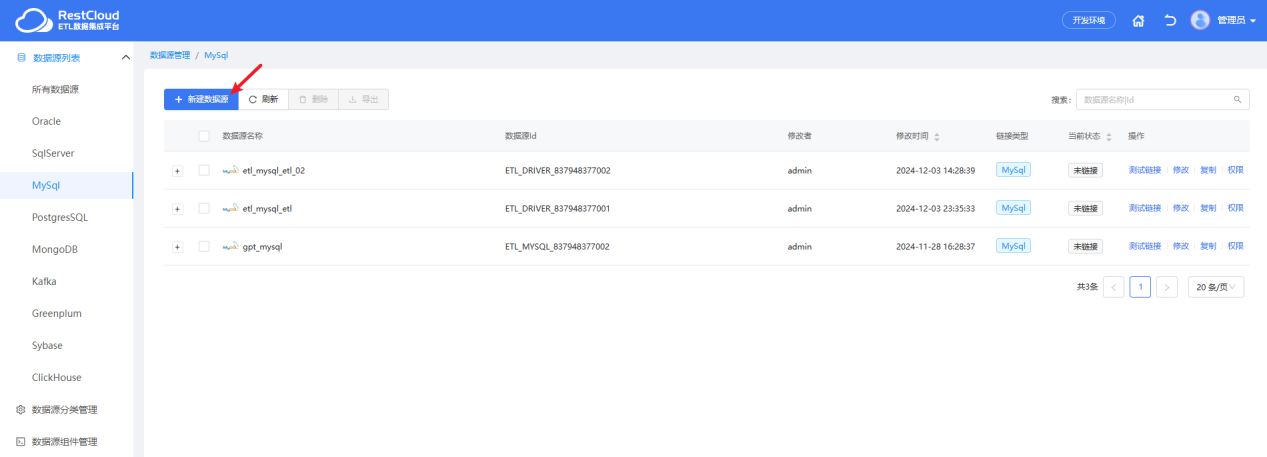Open the home page icon
This screenshot has width=1267, height=457.
(1138, 20)
